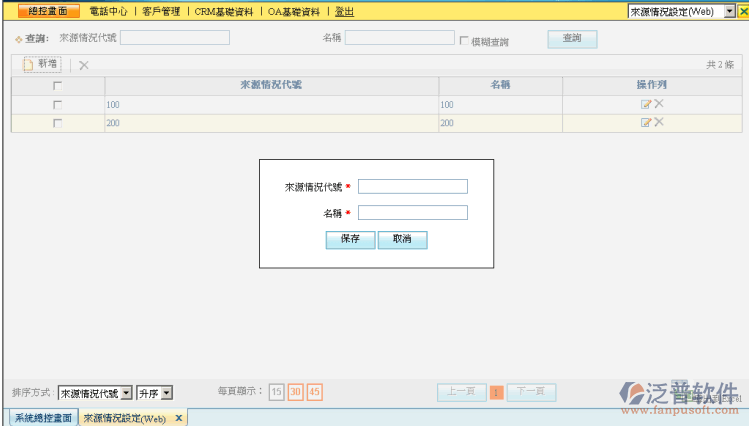Click the edit icon for row 100
The image size is (749, 426).
point(646,104)
